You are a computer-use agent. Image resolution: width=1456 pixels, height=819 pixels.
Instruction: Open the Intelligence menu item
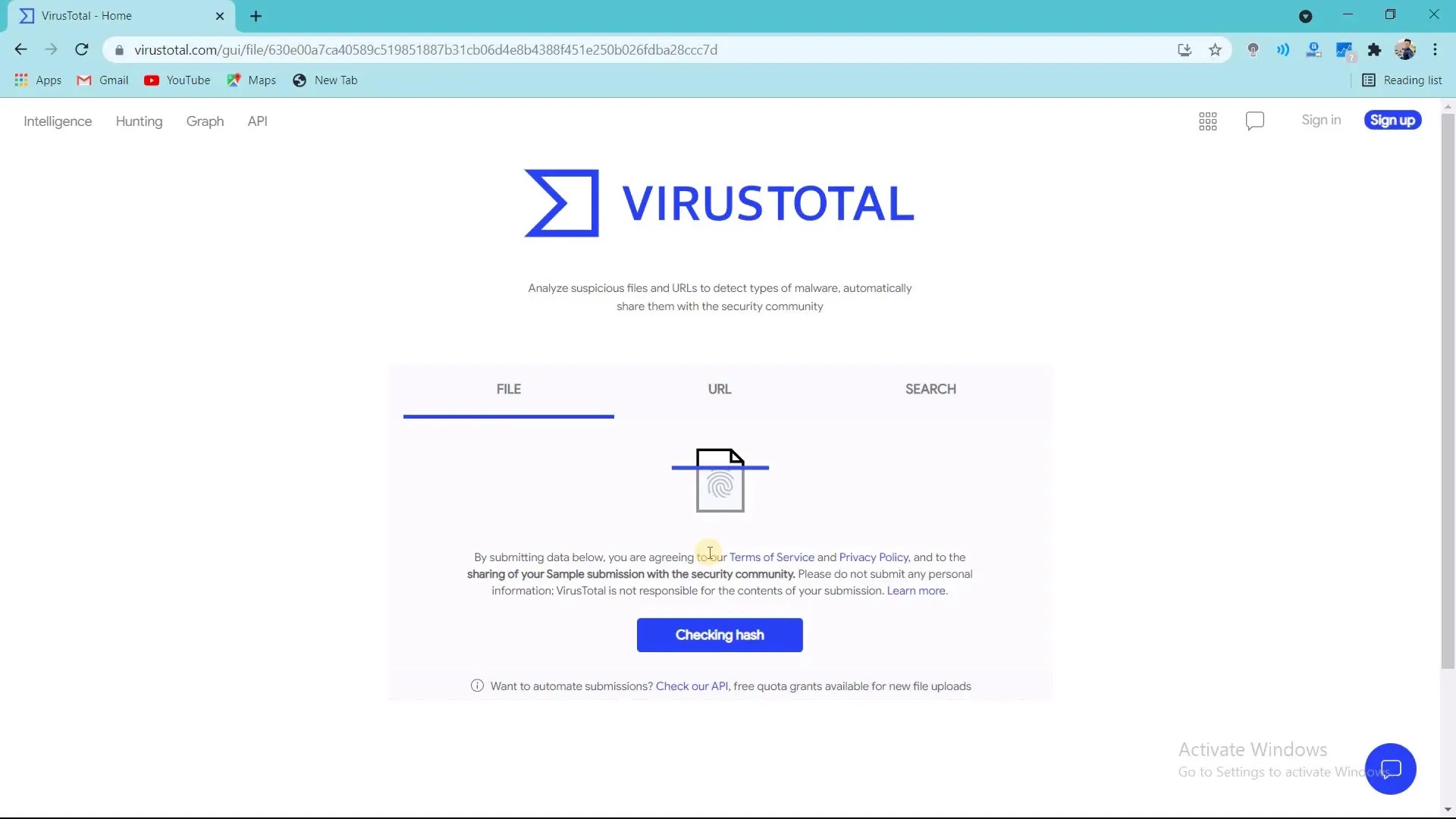(x=58, y=121)
